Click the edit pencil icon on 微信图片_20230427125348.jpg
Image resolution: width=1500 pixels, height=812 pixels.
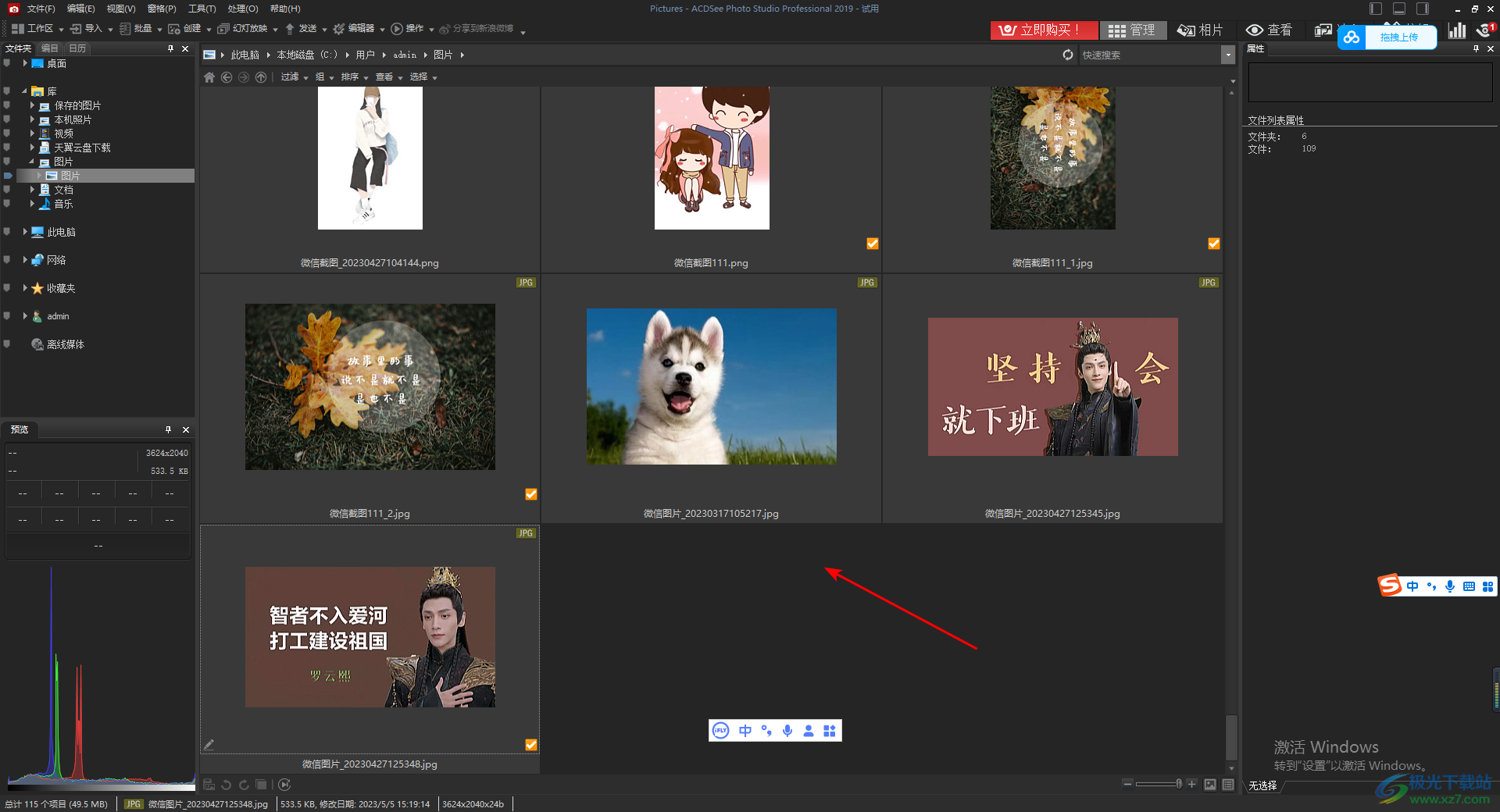209,745
